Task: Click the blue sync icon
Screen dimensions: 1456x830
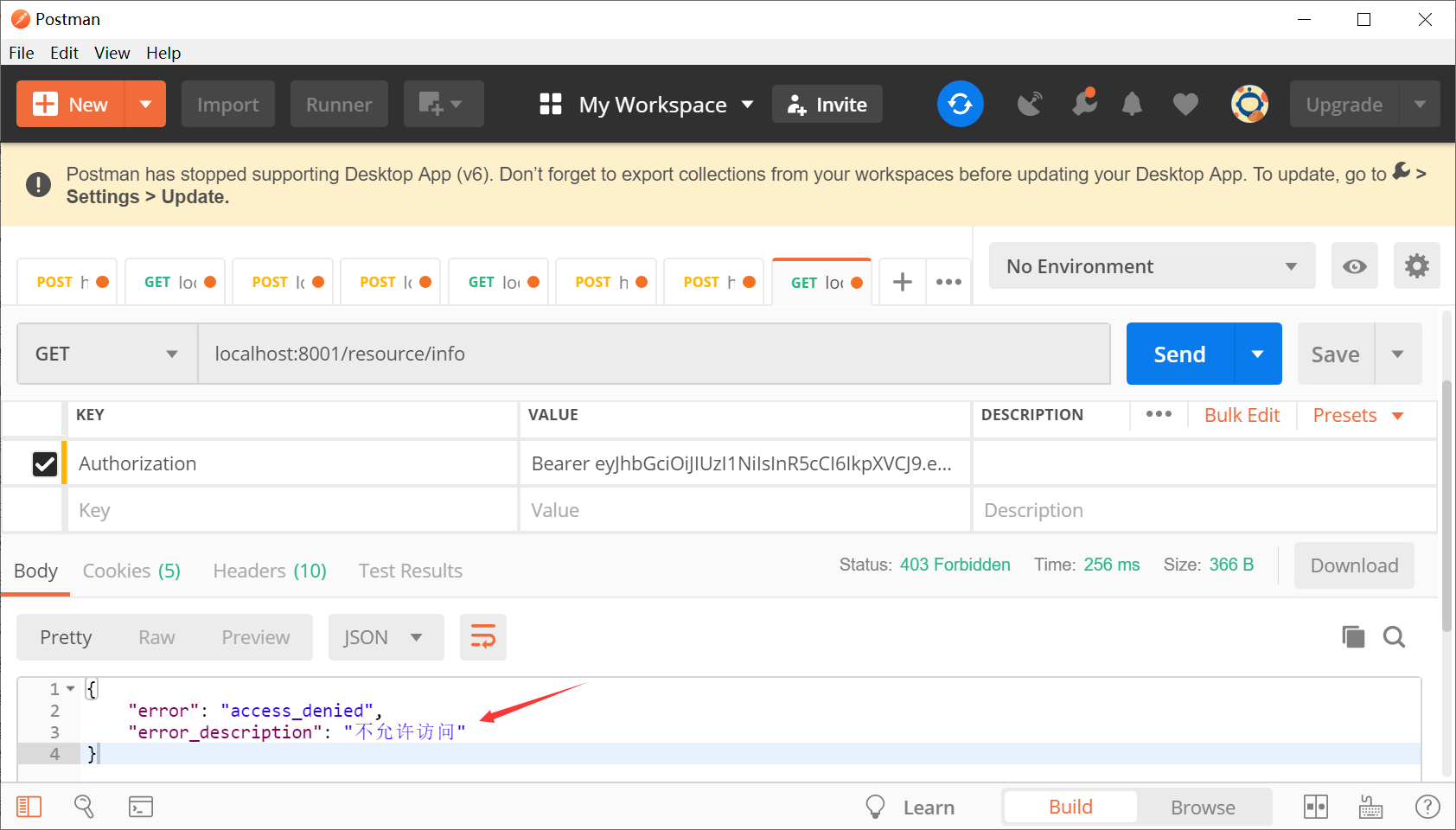Action: coord(961,104)
